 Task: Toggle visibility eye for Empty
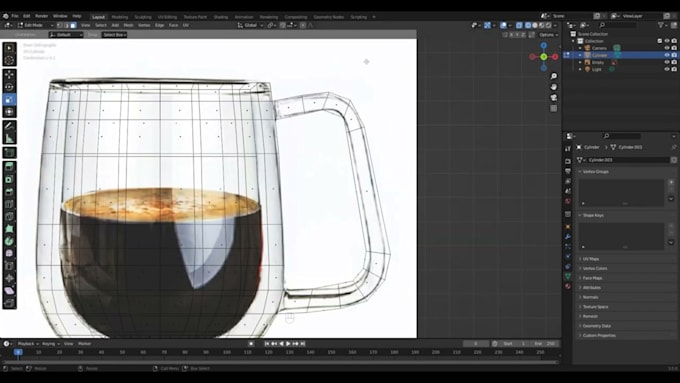[667, 62]
